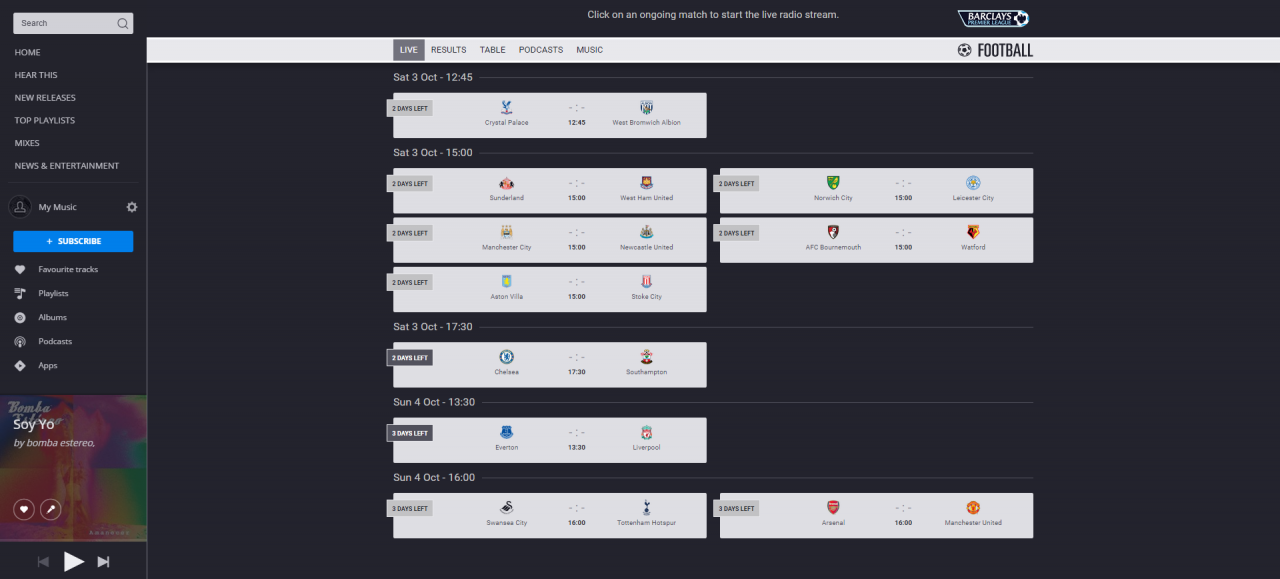Open the Top Playlists menu item

pos(45,120)
